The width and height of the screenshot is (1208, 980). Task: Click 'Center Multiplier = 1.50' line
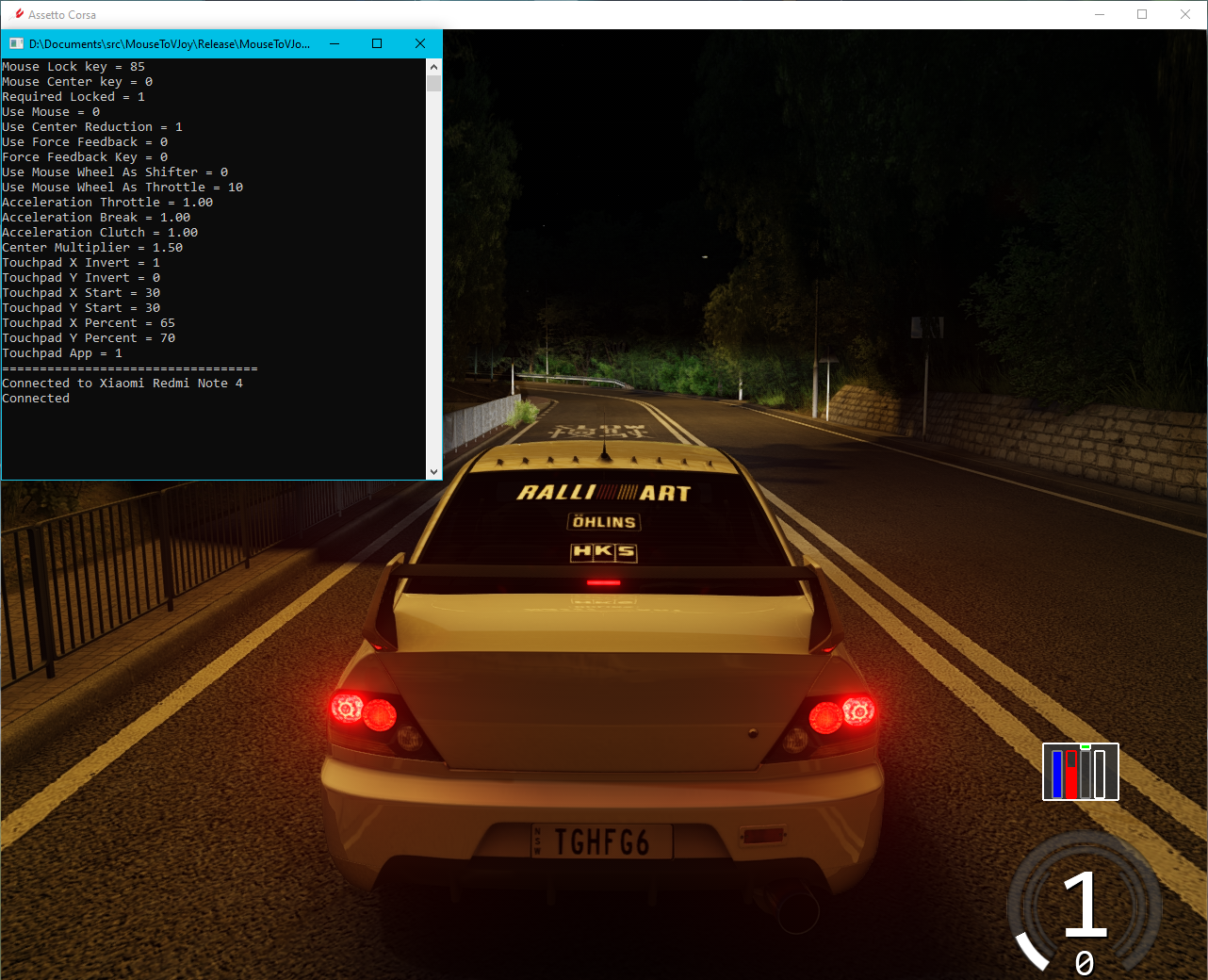[92, 248]
